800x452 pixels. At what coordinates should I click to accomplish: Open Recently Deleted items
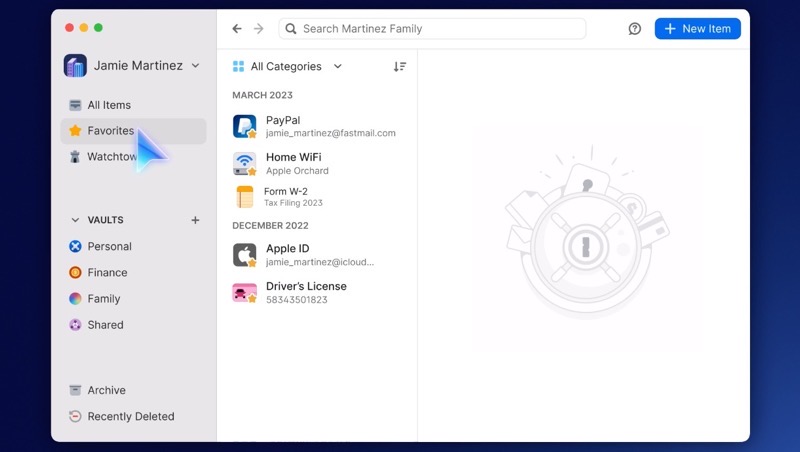pyautogui.click(x=133, y=416)
